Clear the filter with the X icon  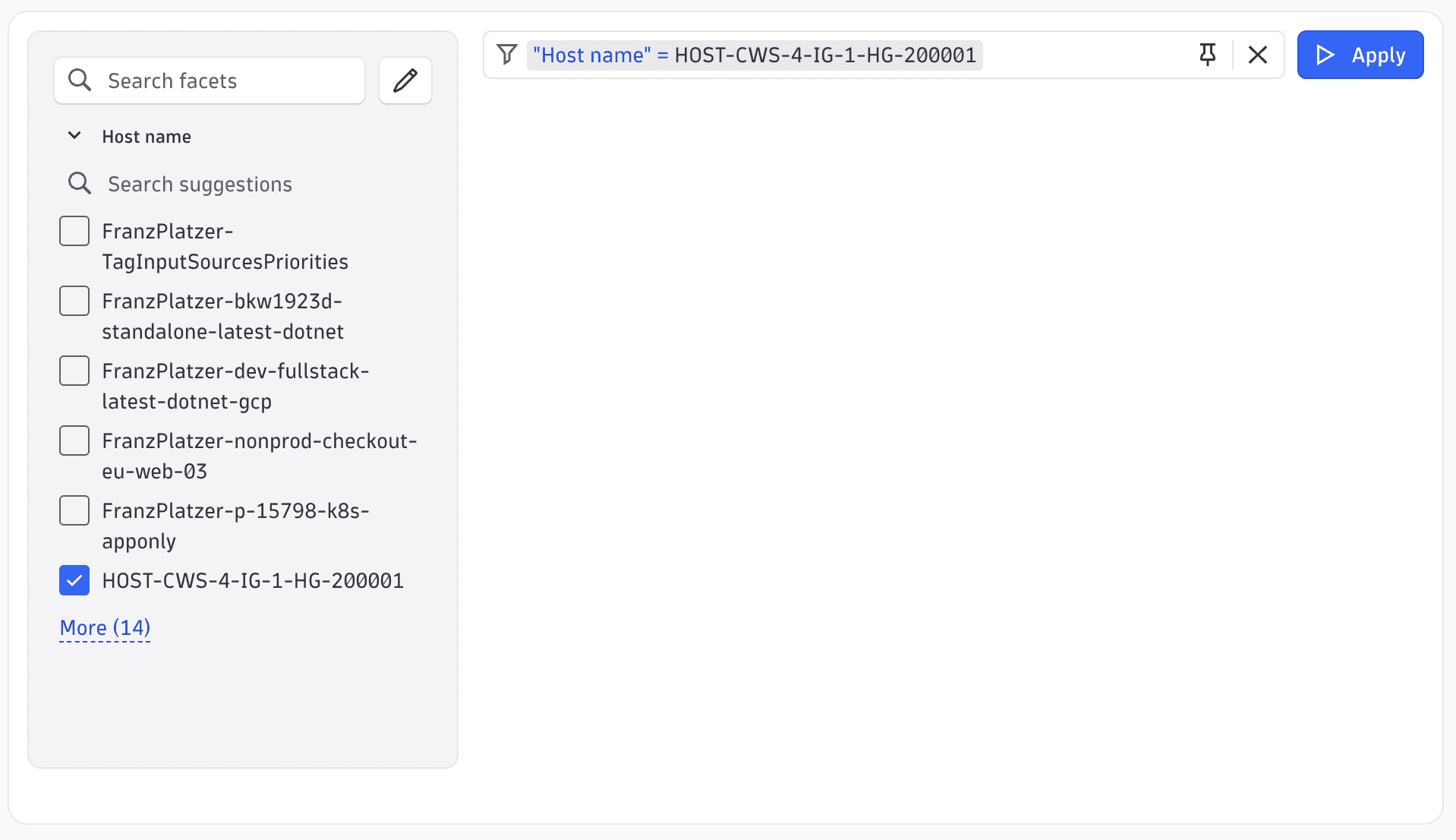1258,55
